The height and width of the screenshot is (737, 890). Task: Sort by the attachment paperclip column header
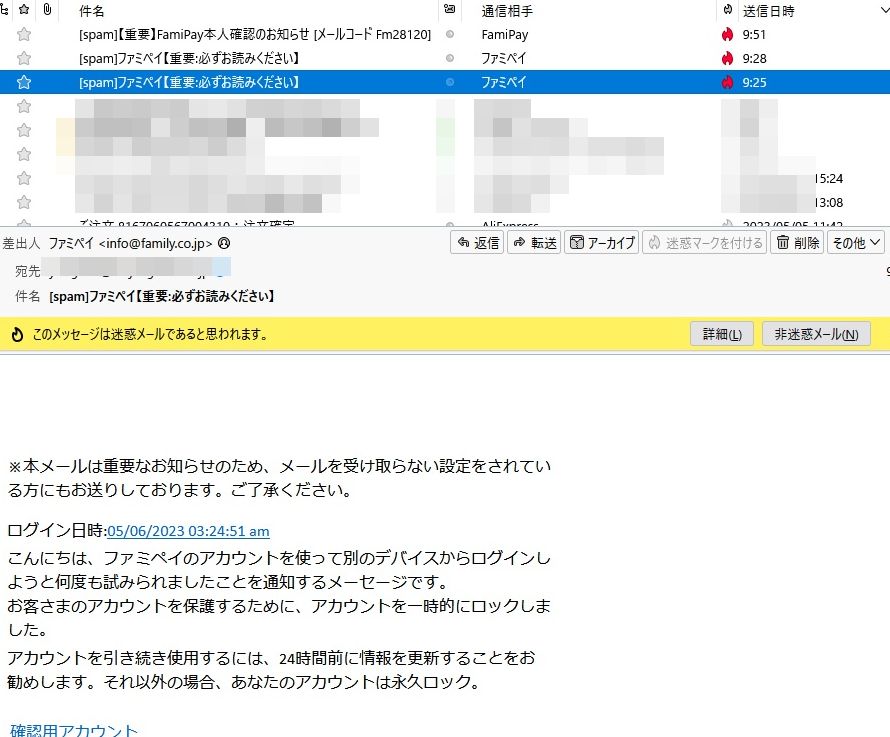tap(47, 10)
